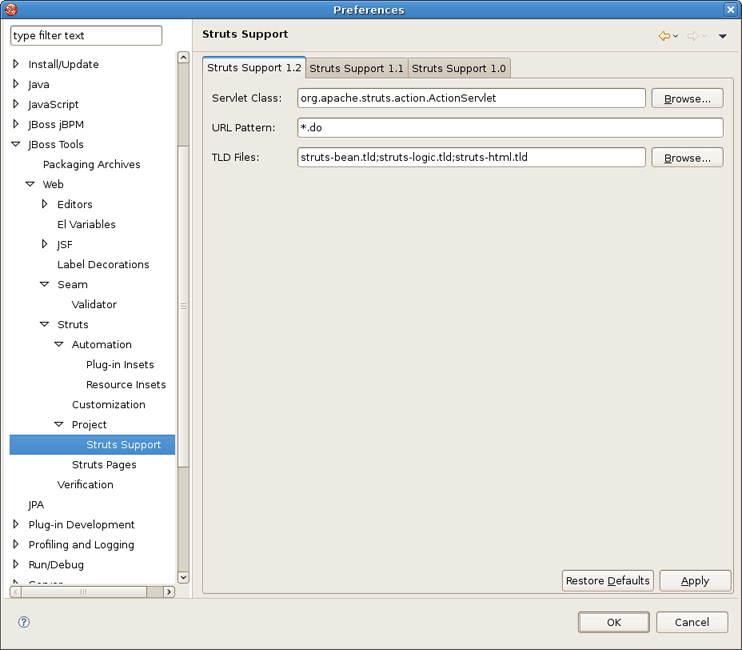Click the Apply button
The width and height of the screenshot is (742, 650).
point(694,581)
